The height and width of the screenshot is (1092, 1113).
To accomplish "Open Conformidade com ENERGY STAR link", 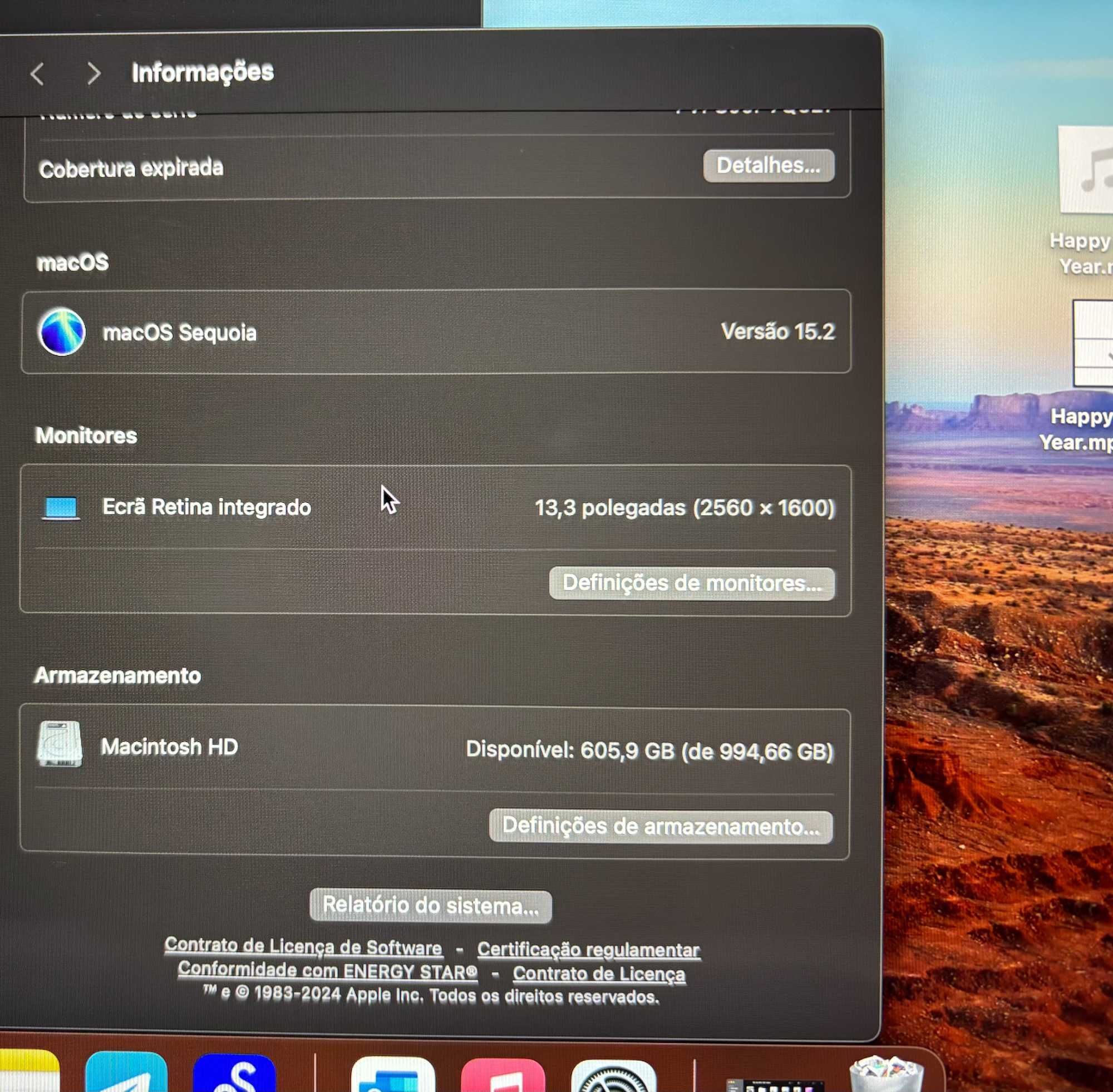I will [328, 970].
